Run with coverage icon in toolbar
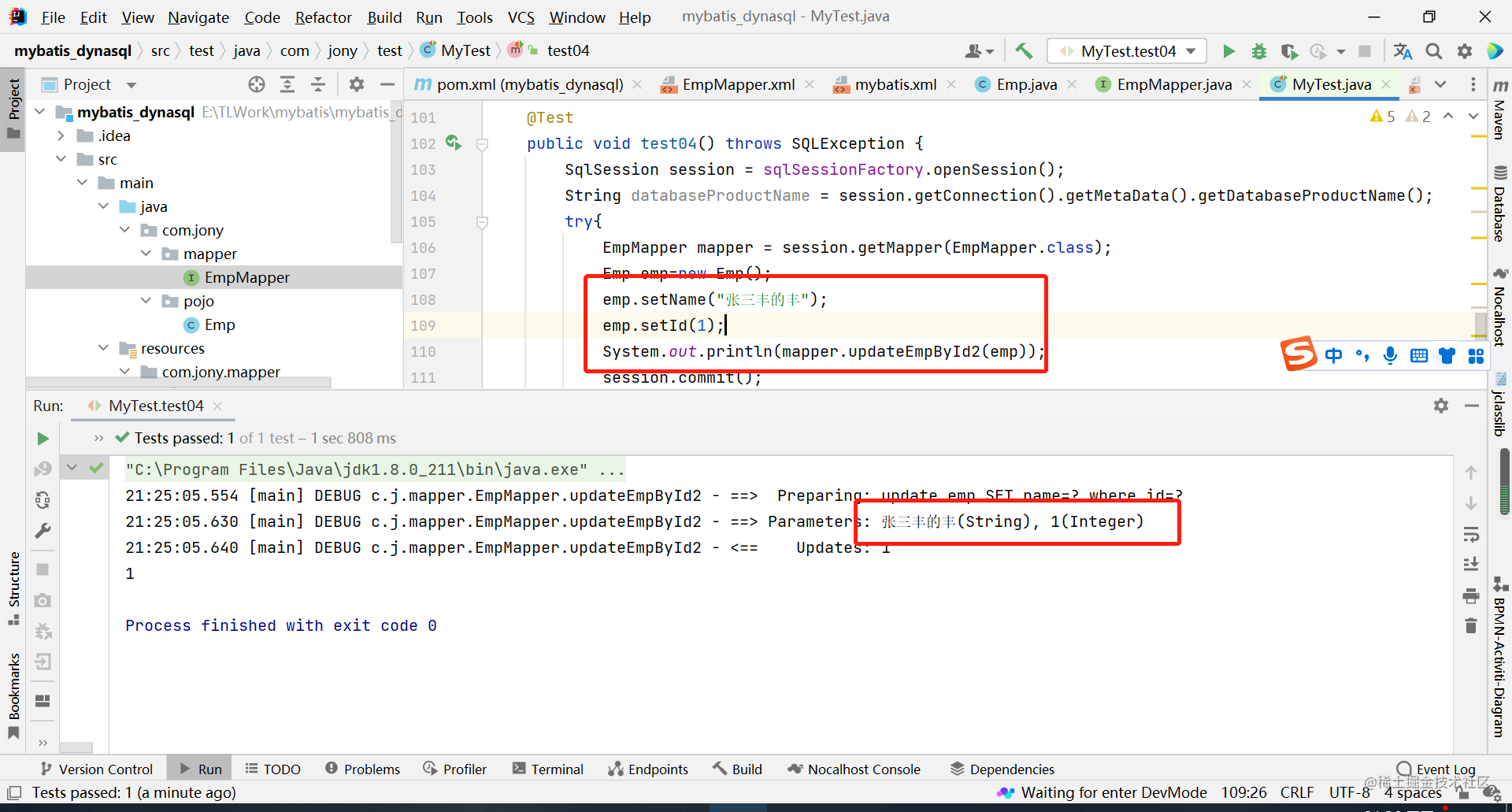Image resolution: width=1512 pixels, height=812 pixels. click(x=1289, y=51)
